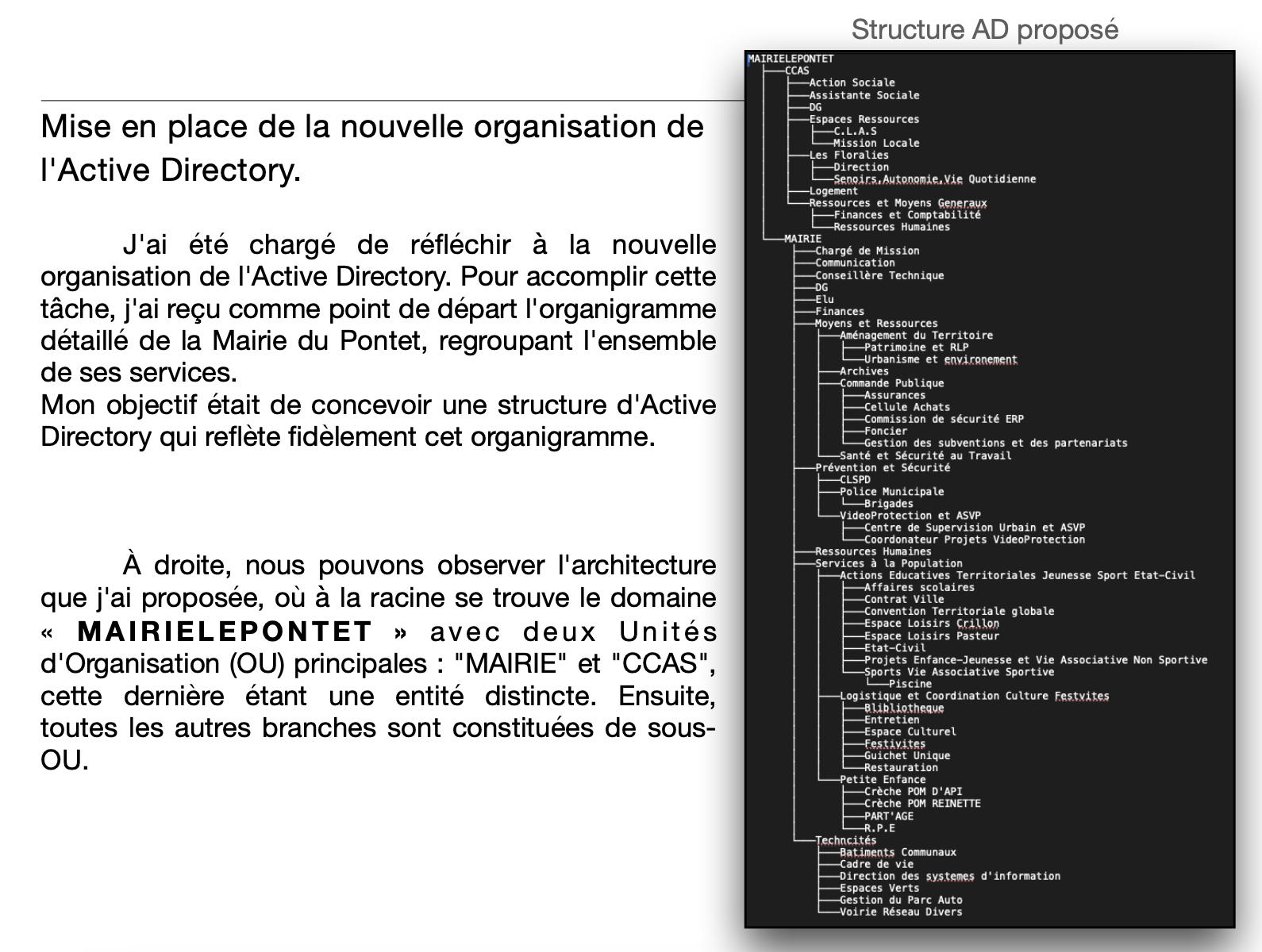Click 'Conseillère Technique' entry
This screenshot has width=1262, height=952.
tap(879, 275)
